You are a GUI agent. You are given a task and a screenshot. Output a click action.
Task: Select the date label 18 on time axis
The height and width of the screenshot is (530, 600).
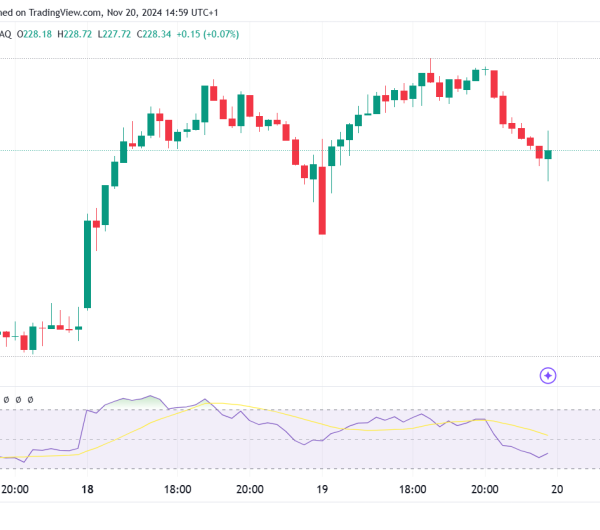87,489
